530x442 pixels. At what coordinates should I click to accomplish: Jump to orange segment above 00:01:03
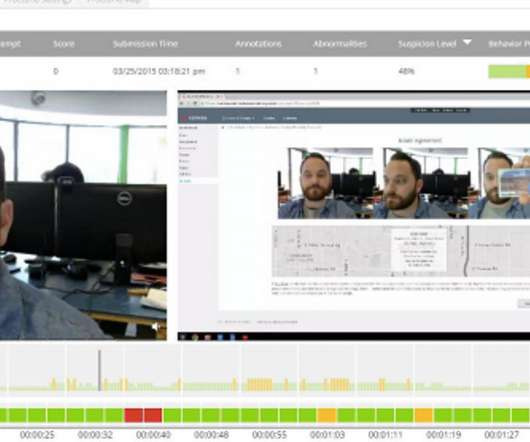point(327,415)
